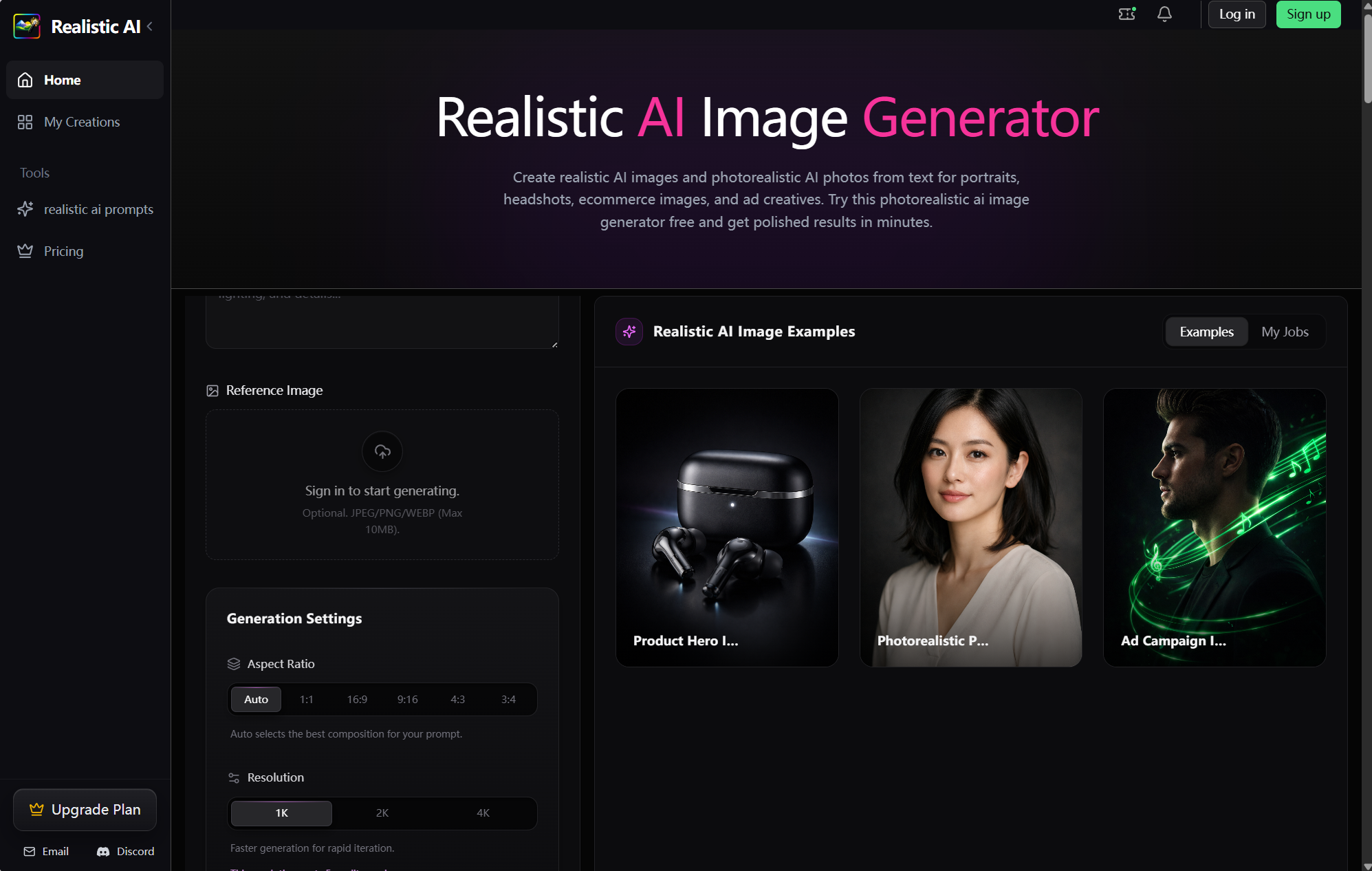1372x871 pixels.
Task: Select 4:3 aspect ratio
Action: click(x=458, y=700)
